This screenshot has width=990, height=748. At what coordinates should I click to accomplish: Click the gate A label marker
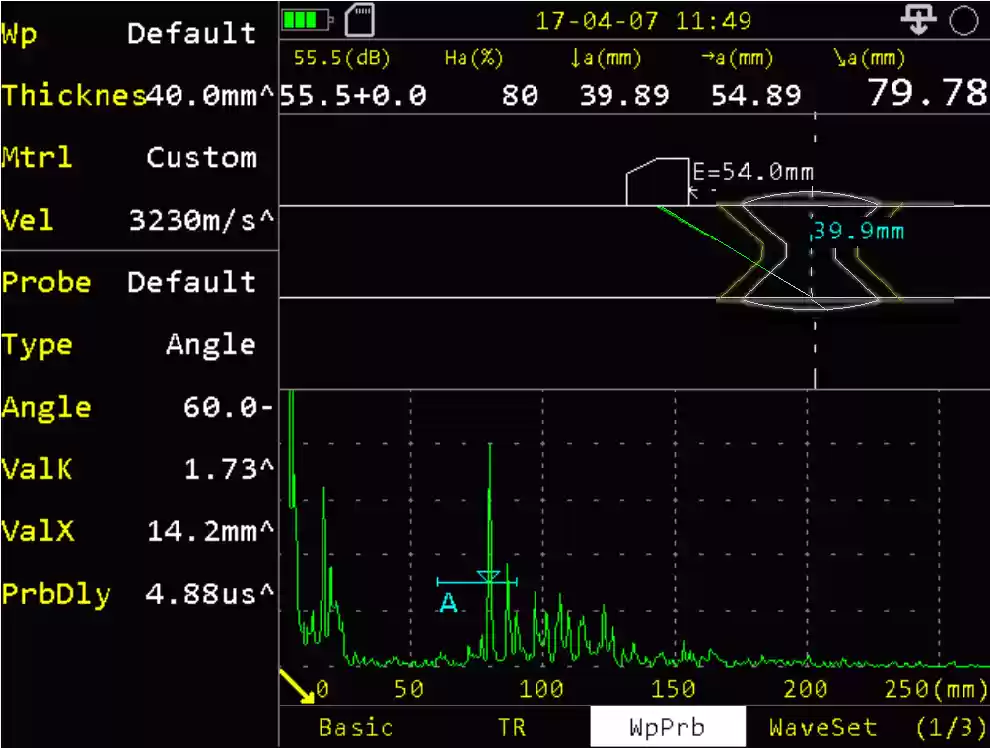446,603
